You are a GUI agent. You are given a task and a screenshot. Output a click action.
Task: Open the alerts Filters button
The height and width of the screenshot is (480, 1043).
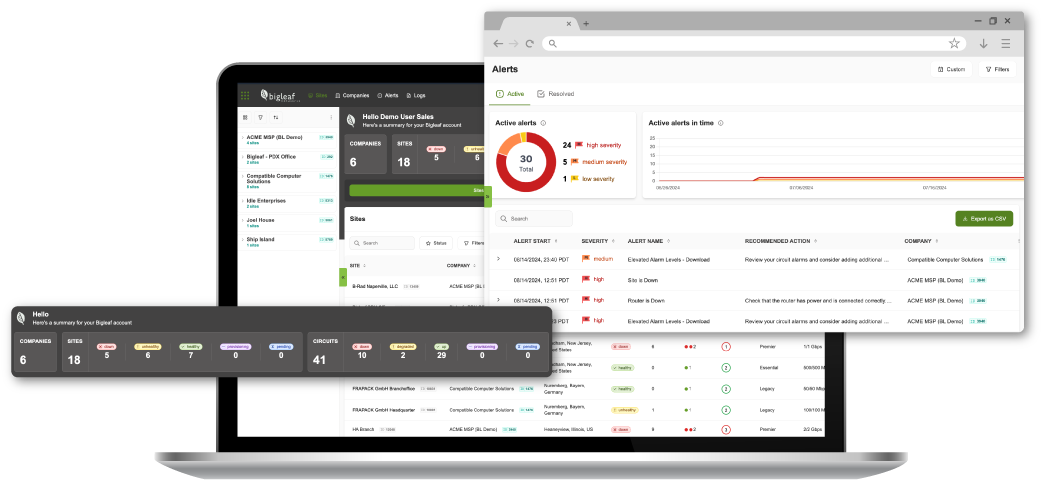pos(997,70)
